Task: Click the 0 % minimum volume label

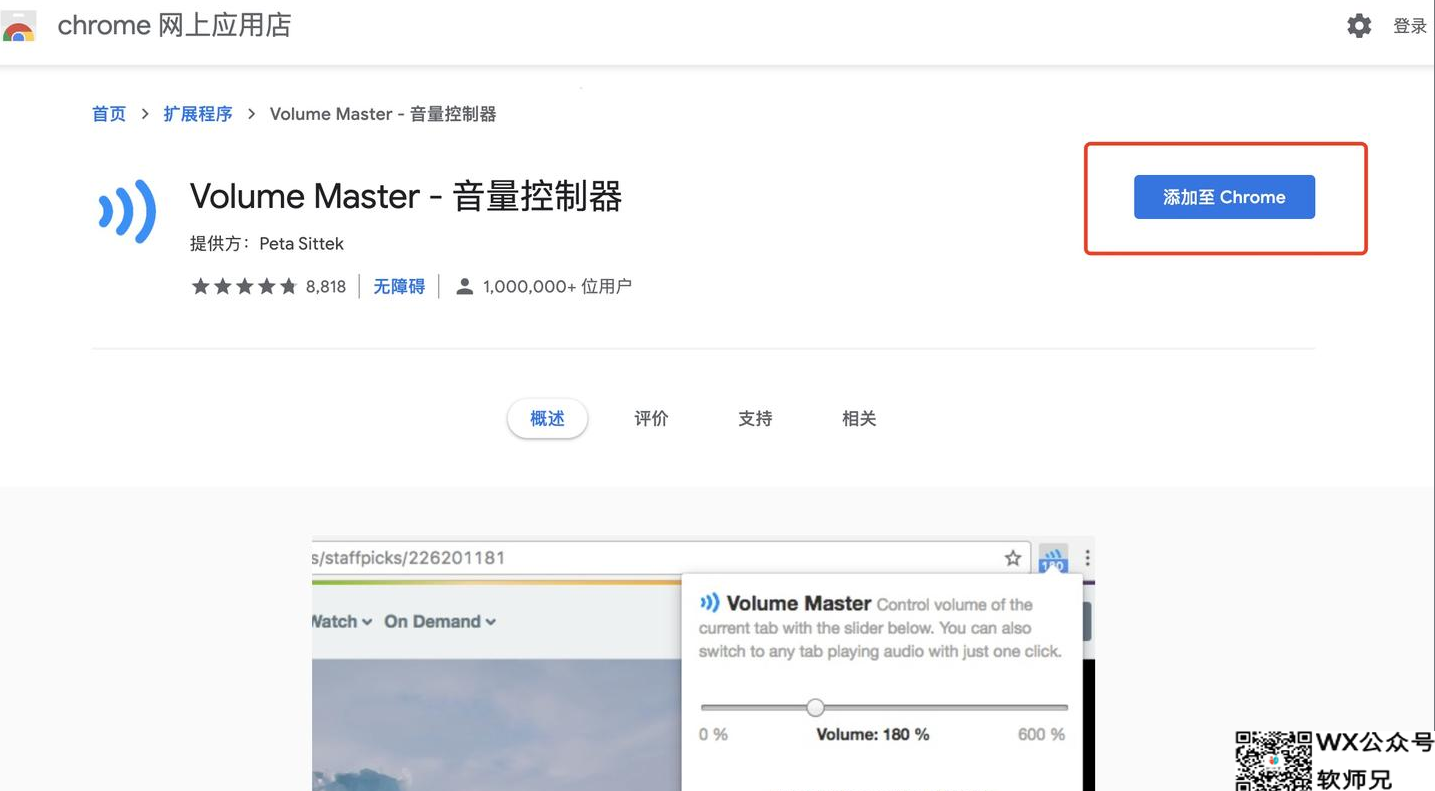Action: (x=713, y=734)
